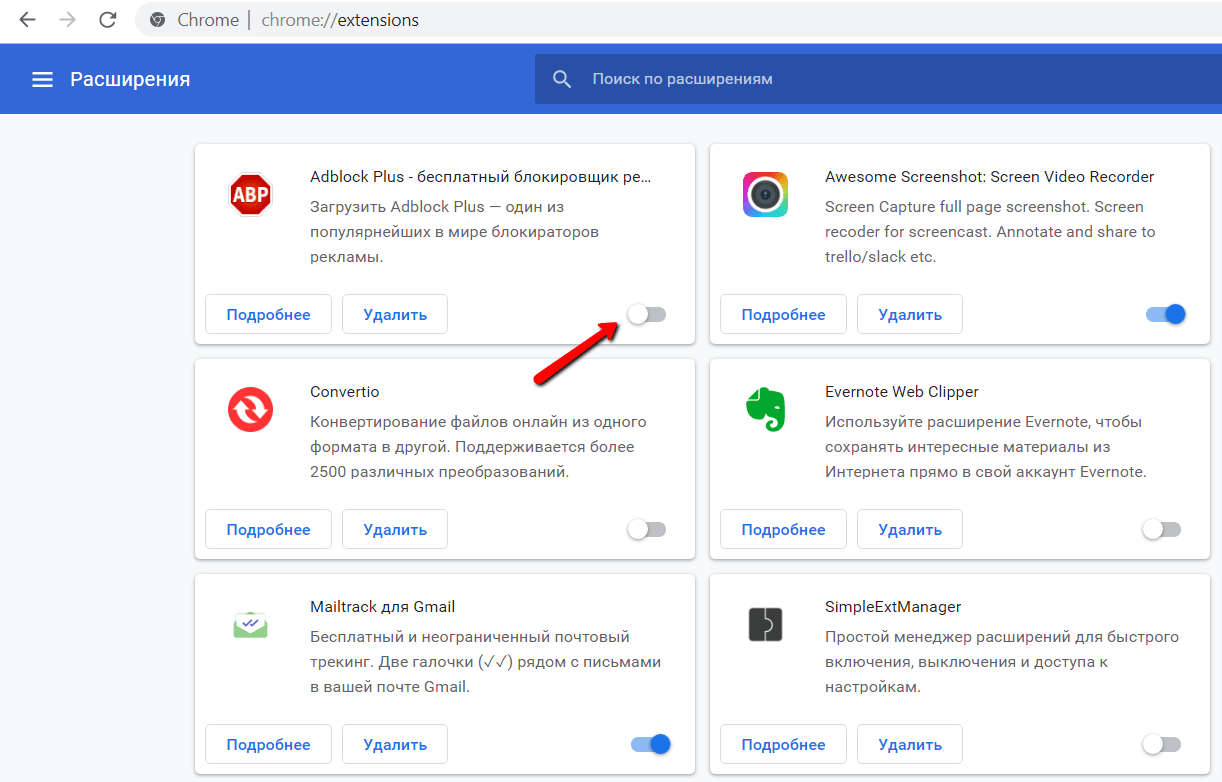Viewport: 1222px width, 782px height.
Task: Enable the Evernote Web Clipper toggle
Action: point(1161,529)
